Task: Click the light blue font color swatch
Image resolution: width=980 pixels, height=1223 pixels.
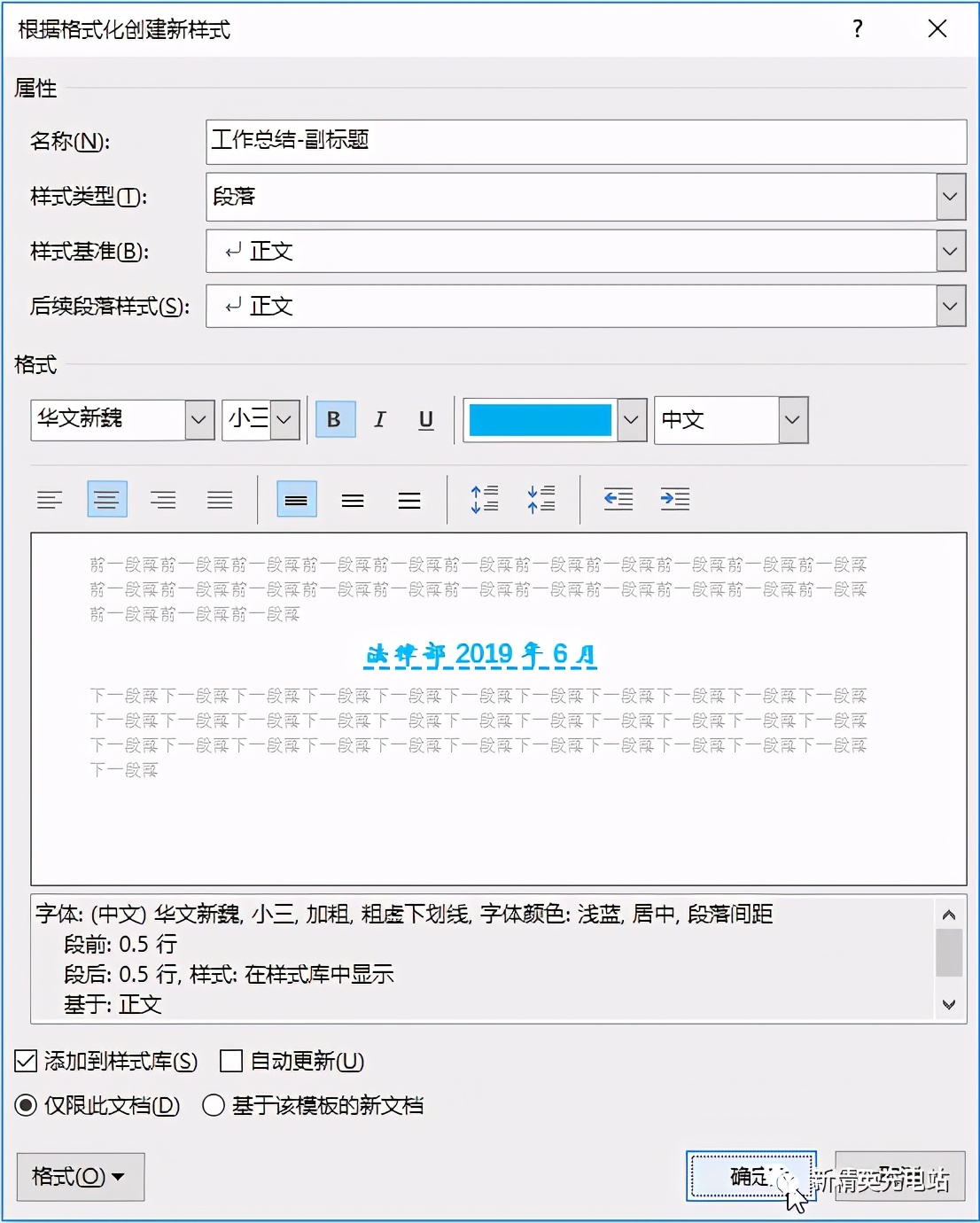Action: [540, 420]
